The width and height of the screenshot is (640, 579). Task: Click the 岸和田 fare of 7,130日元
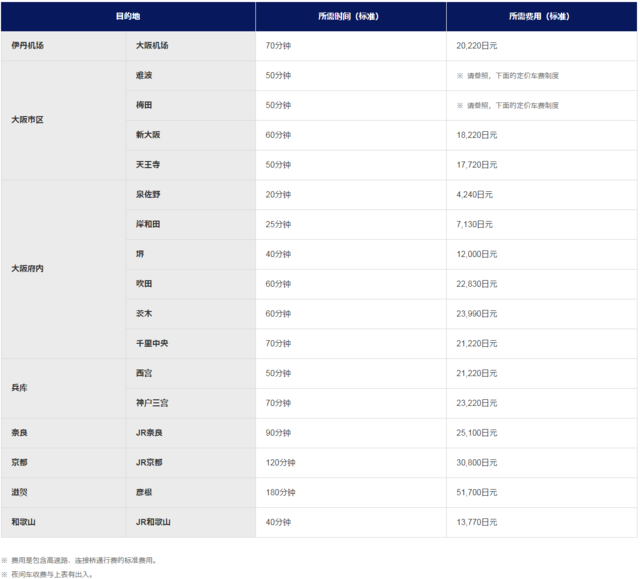[474, 224]
